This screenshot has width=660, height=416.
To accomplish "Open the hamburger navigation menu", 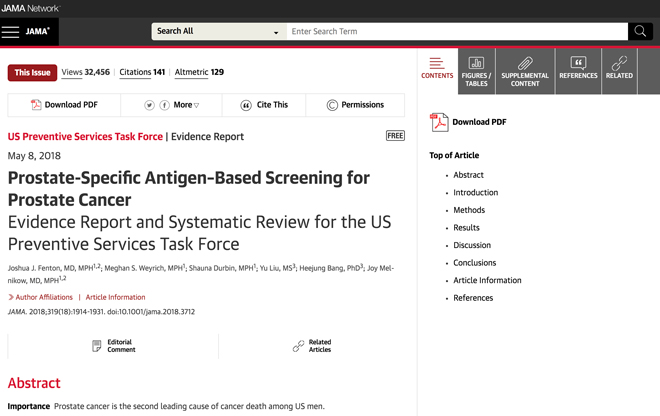I will (x=10, y=32).
